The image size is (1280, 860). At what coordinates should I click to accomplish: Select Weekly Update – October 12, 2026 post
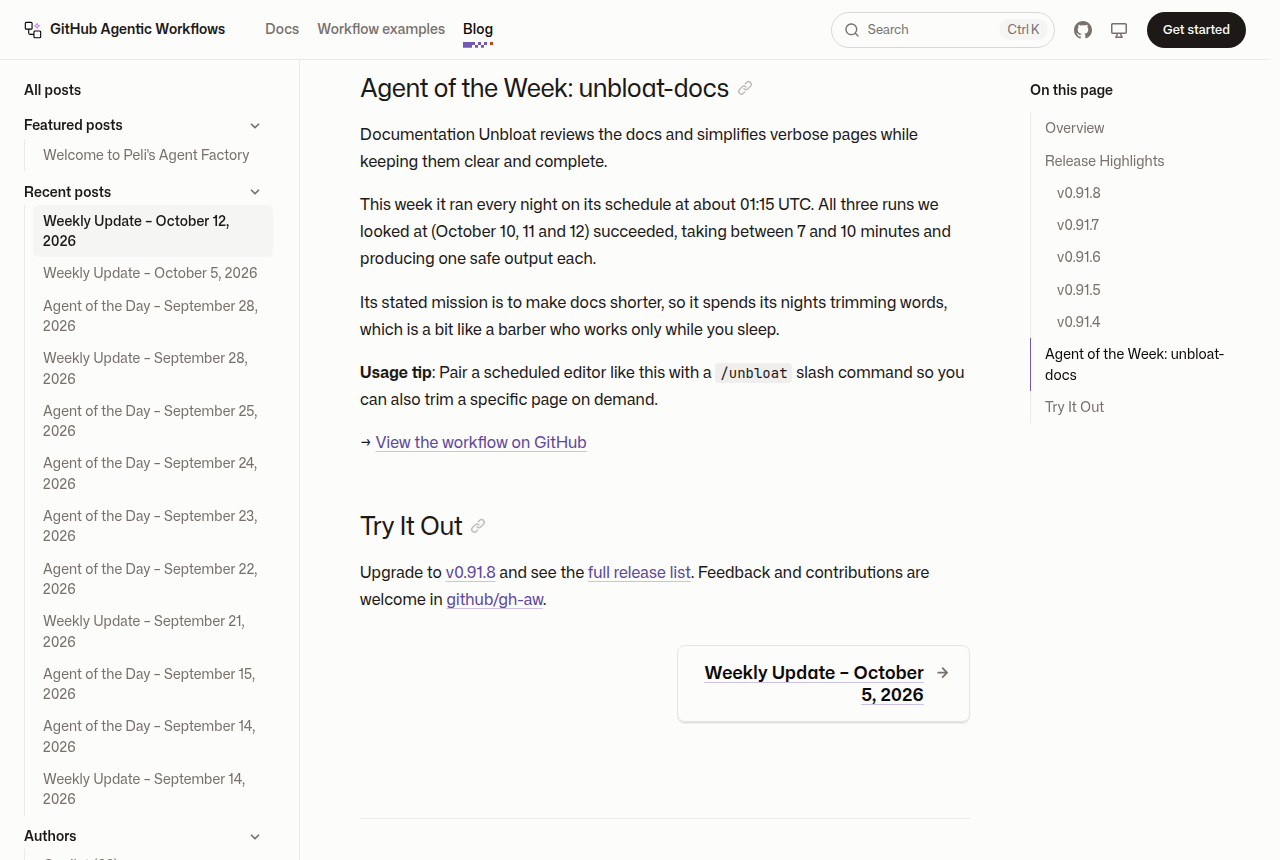153,231
